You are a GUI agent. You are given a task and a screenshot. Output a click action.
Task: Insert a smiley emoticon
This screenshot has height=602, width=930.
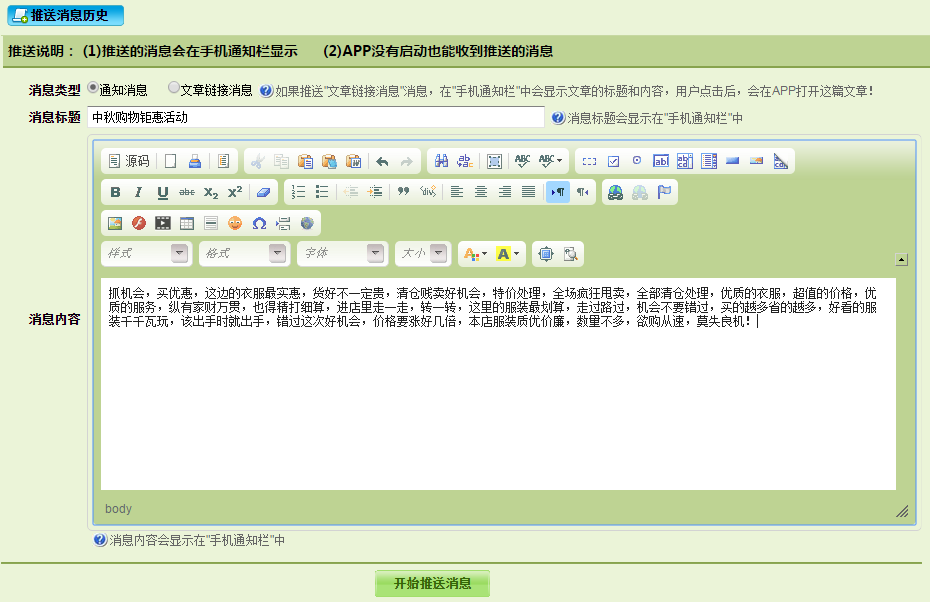[x=235, y=223]
